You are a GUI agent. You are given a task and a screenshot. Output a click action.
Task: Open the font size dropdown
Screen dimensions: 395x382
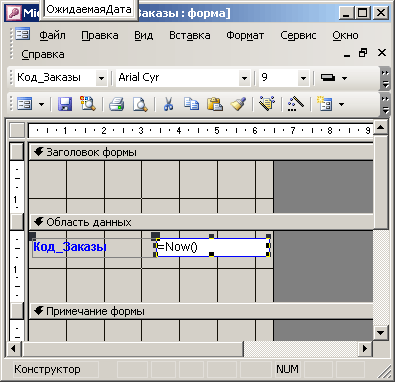(303, 78)
